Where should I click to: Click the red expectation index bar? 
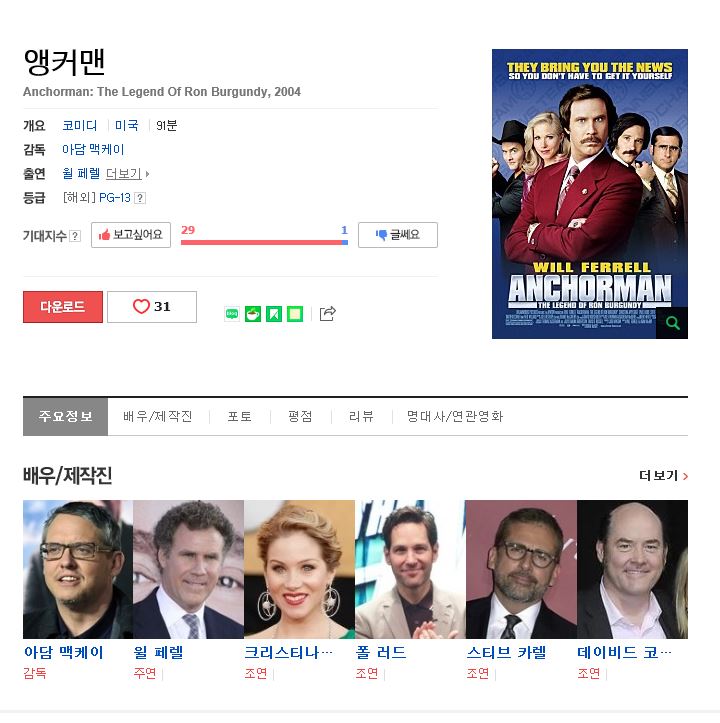(x=262, y=242)
